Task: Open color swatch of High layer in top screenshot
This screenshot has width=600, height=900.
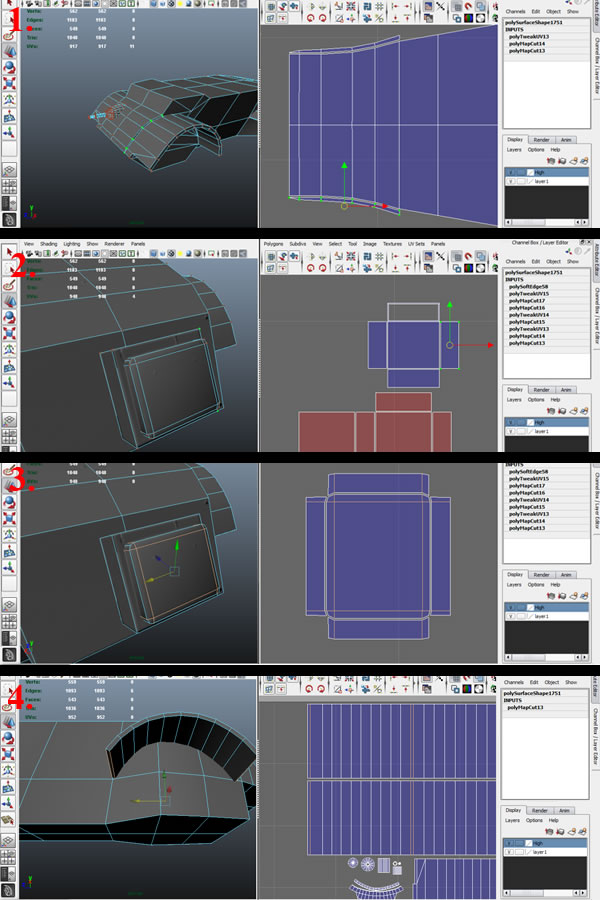Action: coord(530,172)
